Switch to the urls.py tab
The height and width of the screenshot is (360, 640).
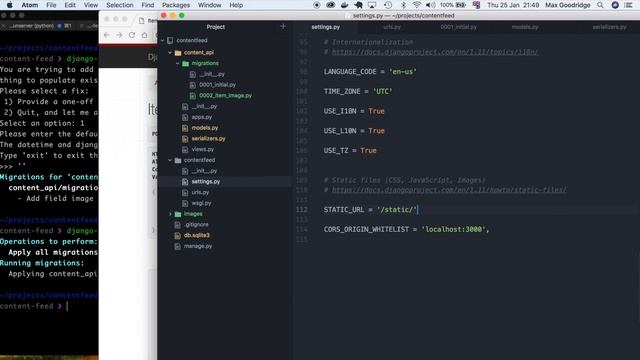tap(392, 27)
